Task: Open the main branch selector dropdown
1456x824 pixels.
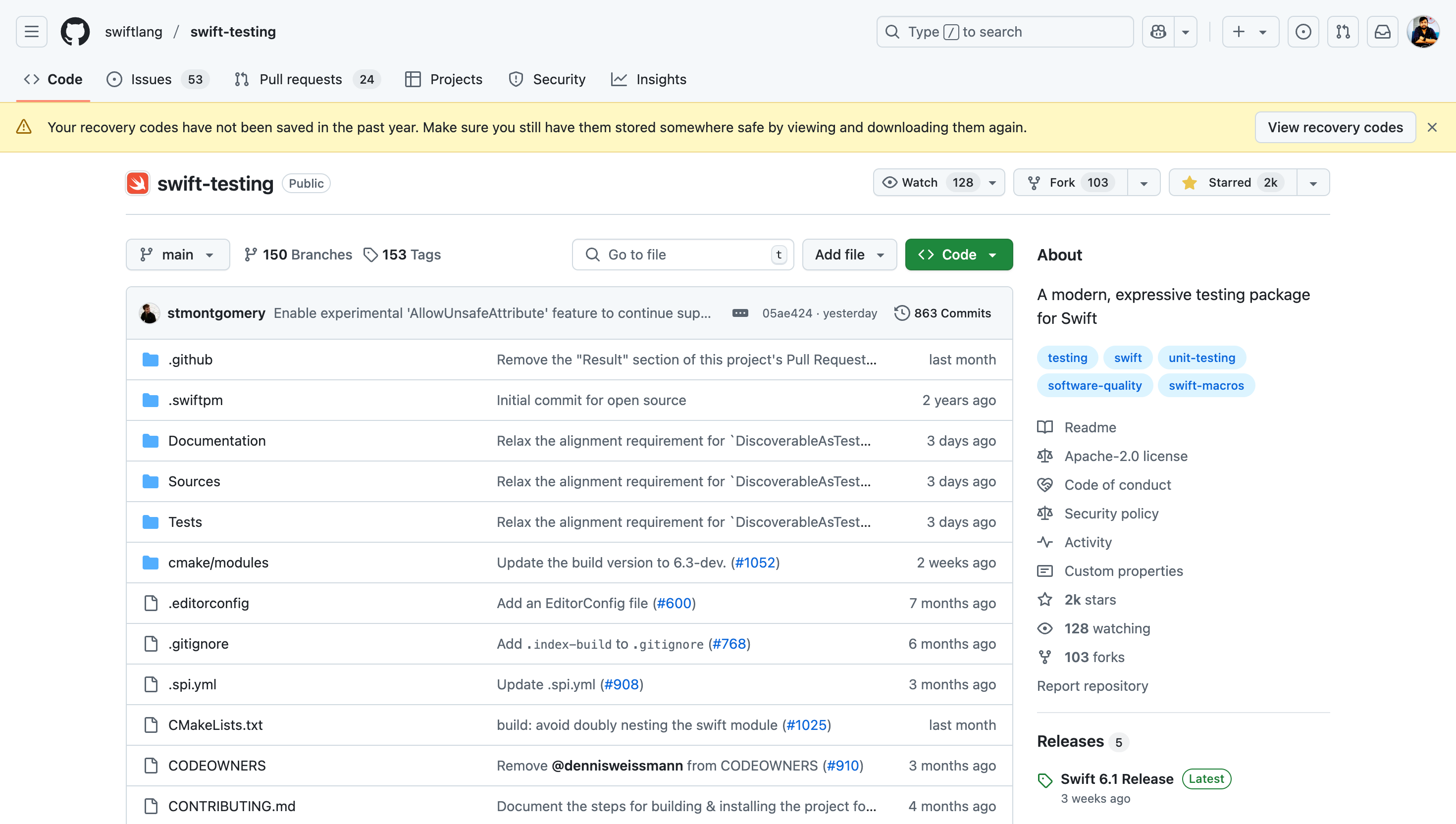Action: point(178,255)
